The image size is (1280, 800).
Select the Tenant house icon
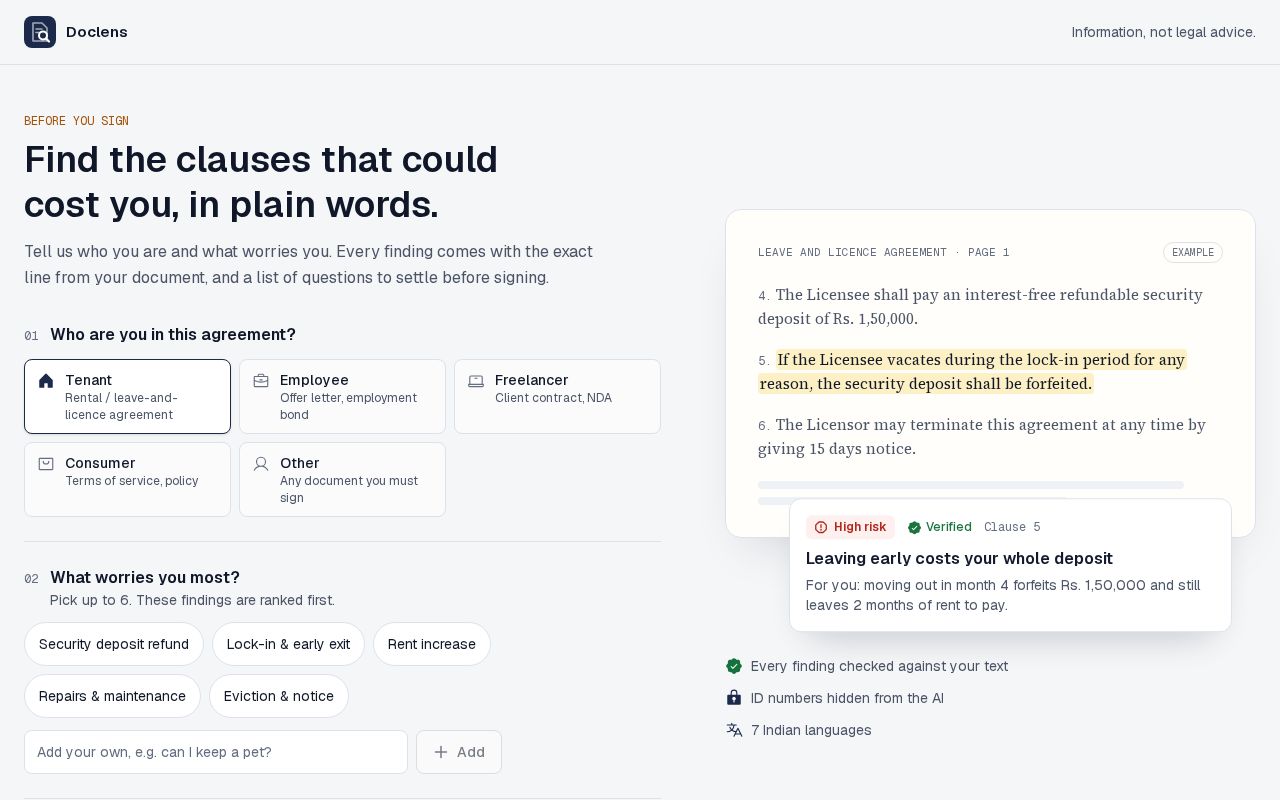pyautogui.click(x=46, y=381)
